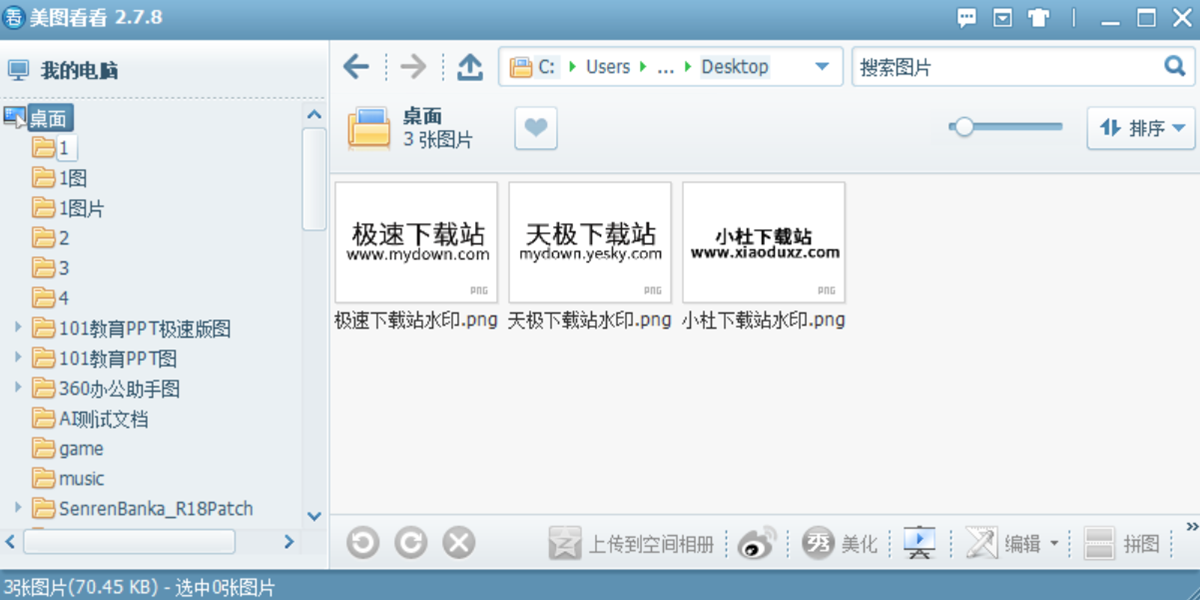Click the 美化 beautify button

pos(840,543)
